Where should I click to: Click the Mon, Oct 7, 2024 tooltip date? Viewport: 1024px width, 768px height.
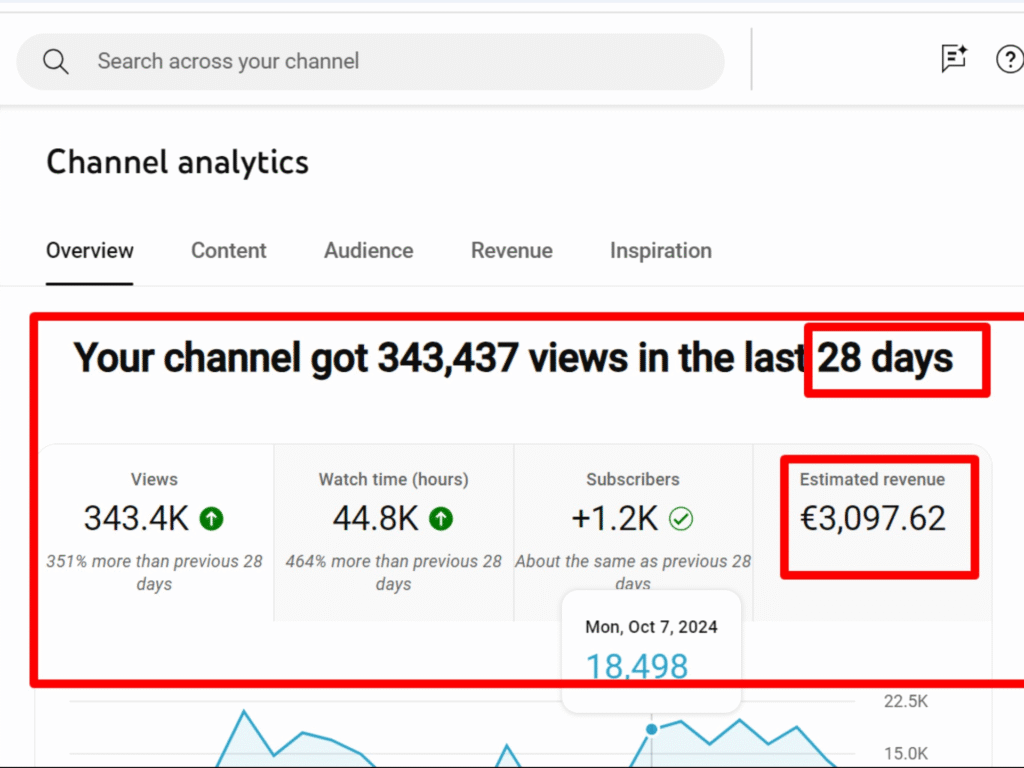point(651,627)
